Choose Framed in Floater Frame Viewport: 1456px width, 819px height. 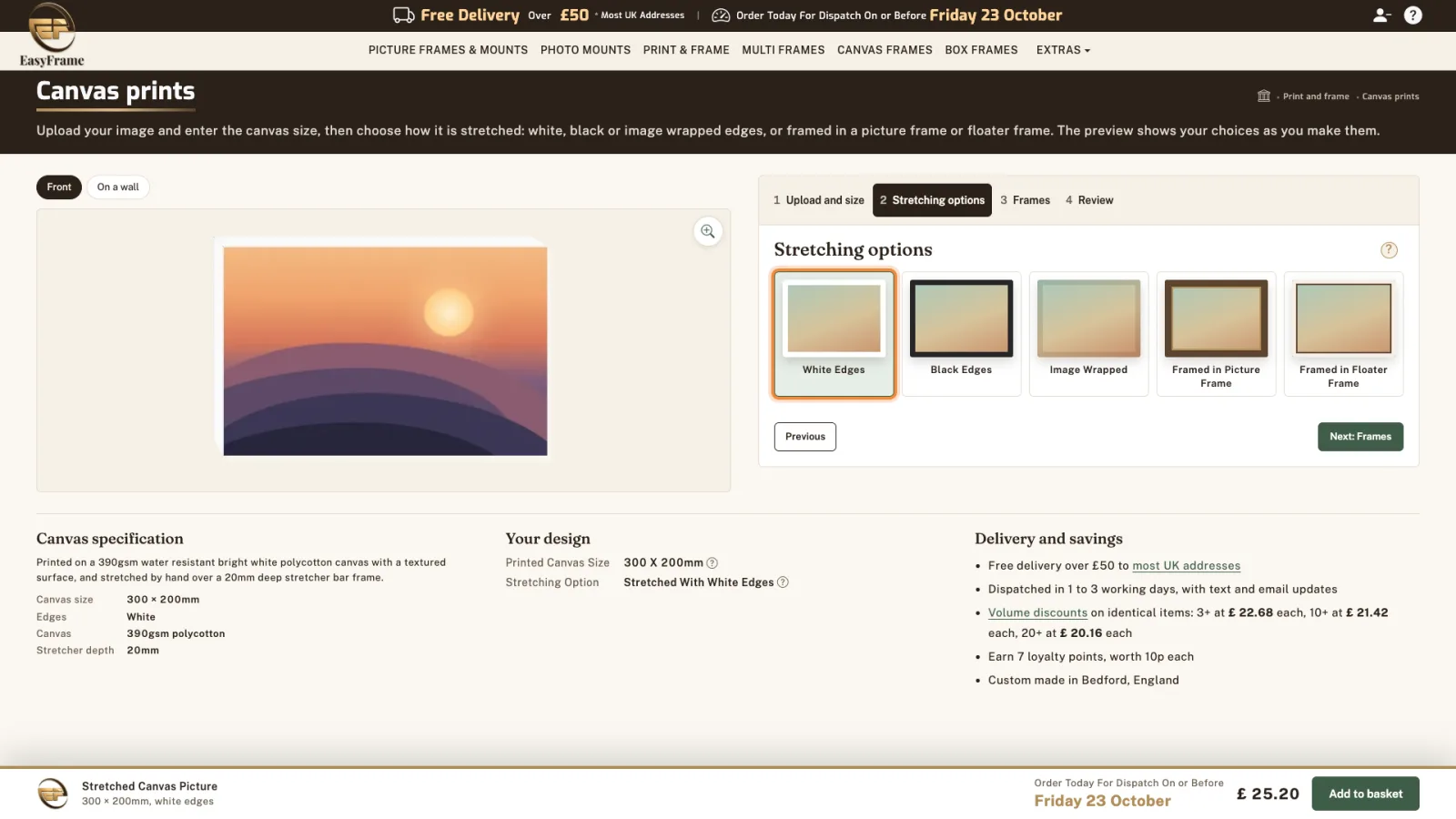click(1343, 334)
